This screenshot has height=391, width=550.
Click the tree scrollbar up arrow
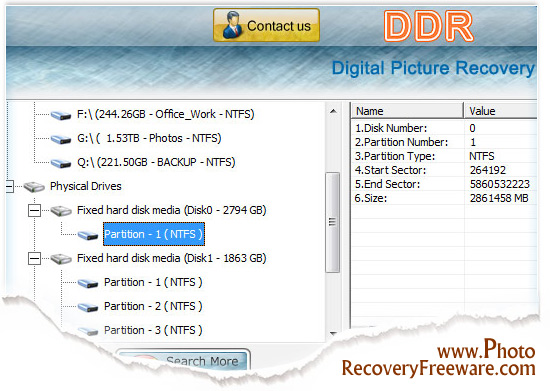[x=333, y=112]
